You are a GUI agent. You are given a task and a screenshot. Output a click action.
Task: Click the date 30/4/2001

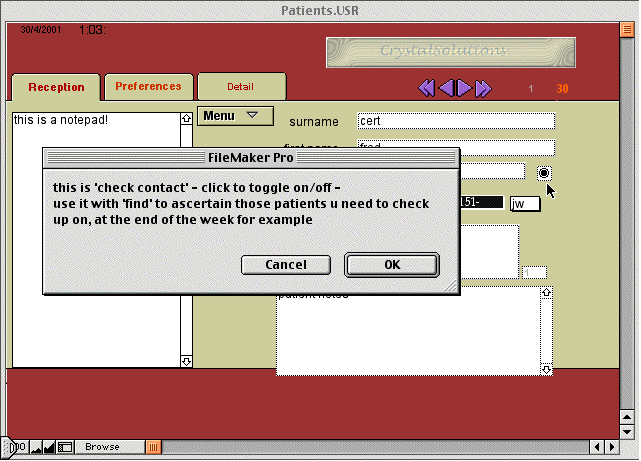pyautogui.click(x=41, y=30)
